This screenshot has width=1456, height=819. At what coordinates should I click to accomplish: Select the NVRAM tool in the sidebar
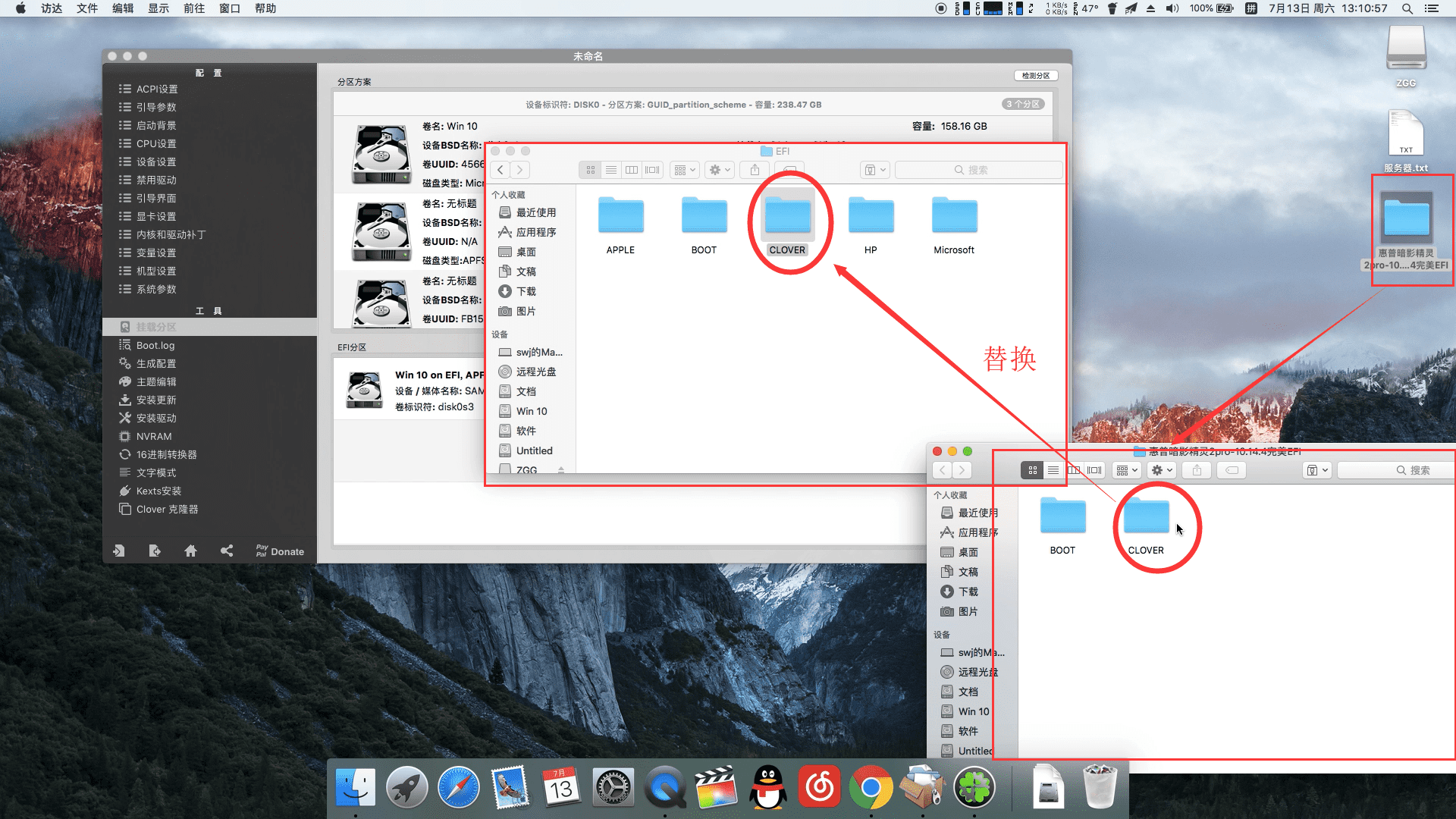point(153,436)
